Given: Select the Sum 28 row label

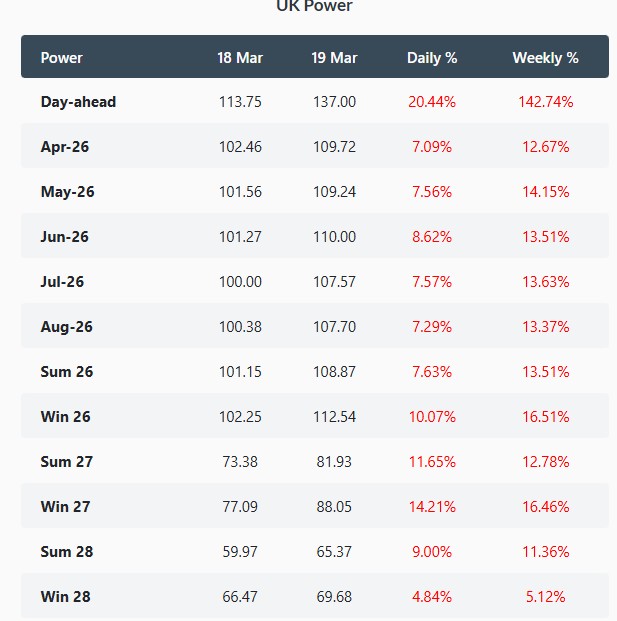Looking at the screenshot, I should [67, 552].
